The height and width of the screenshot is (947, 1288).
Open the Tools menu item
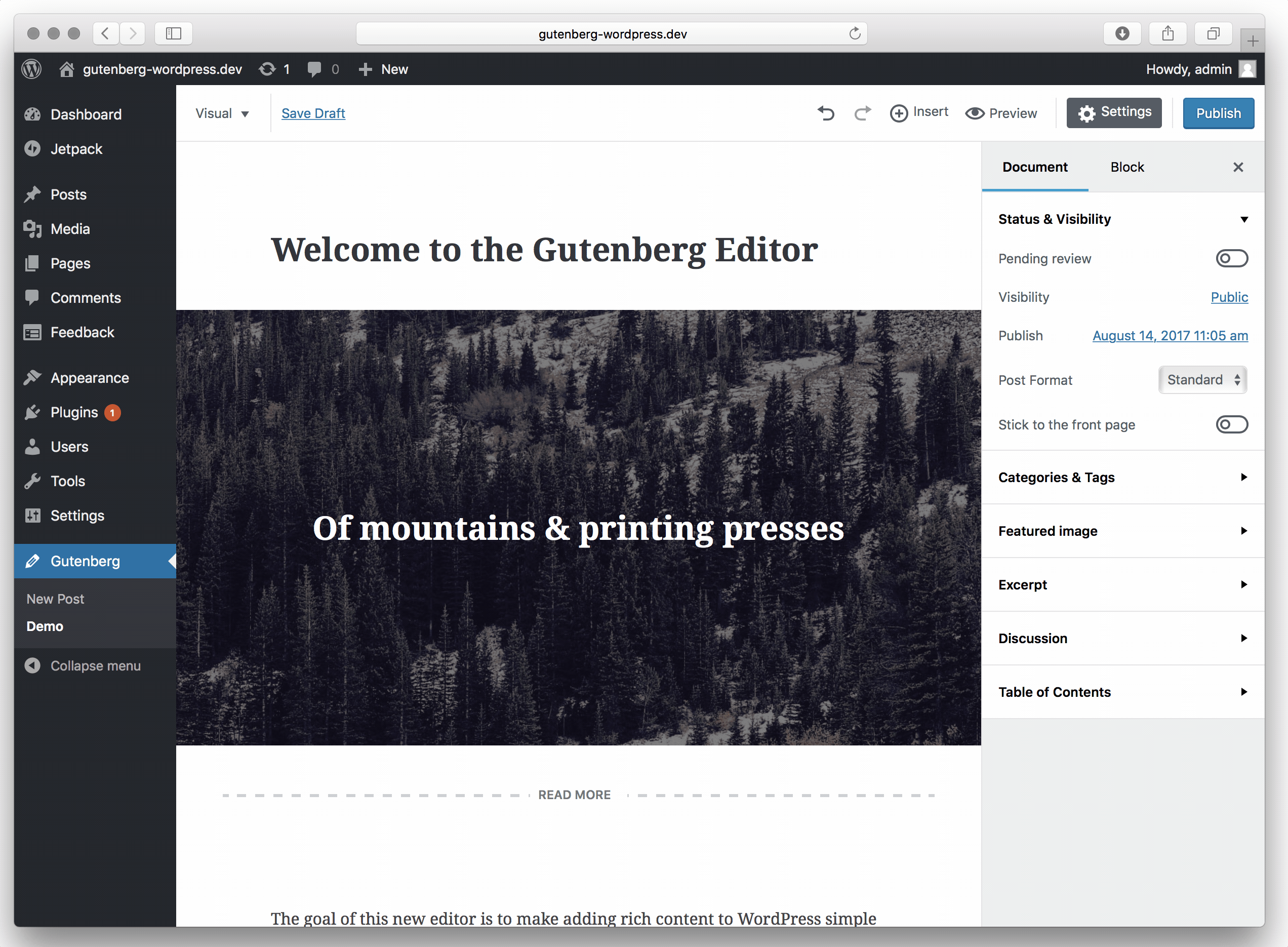(x=95, y=481)
